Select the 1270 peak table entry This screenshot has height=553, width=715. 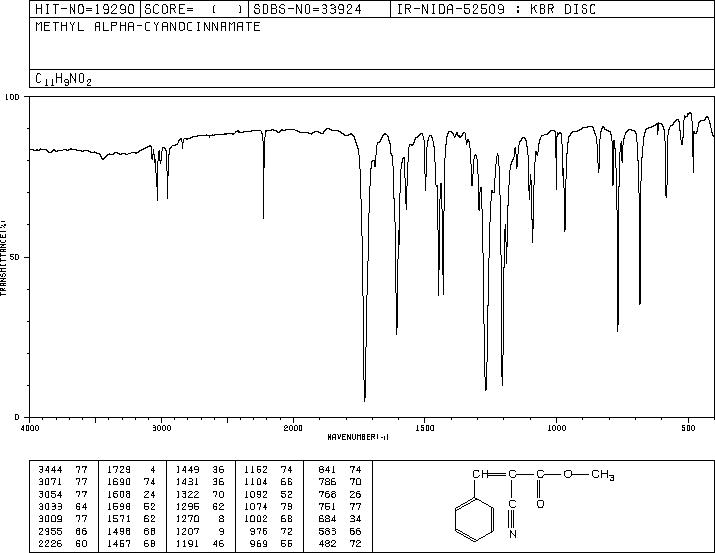[200, 519]
